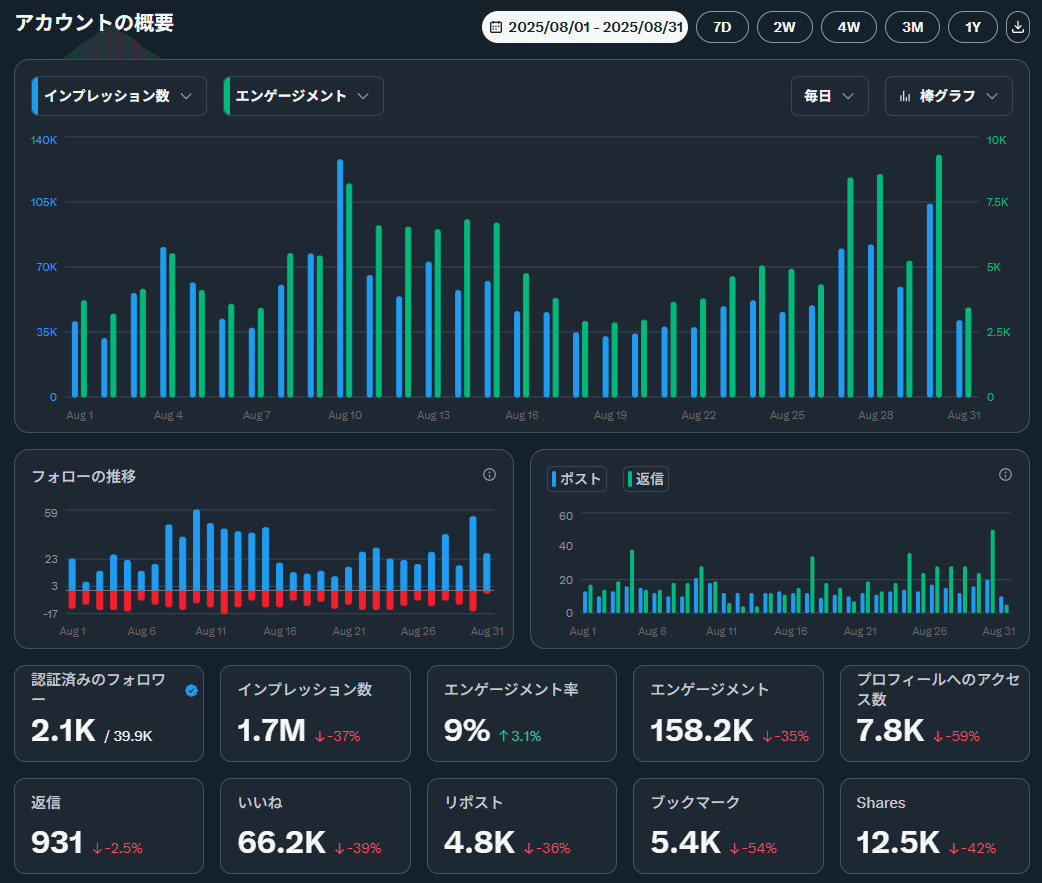Select the 4W range button
The width and height of the screenshot is (1042, 883).
pyautogui.click(x=849, y=27)
